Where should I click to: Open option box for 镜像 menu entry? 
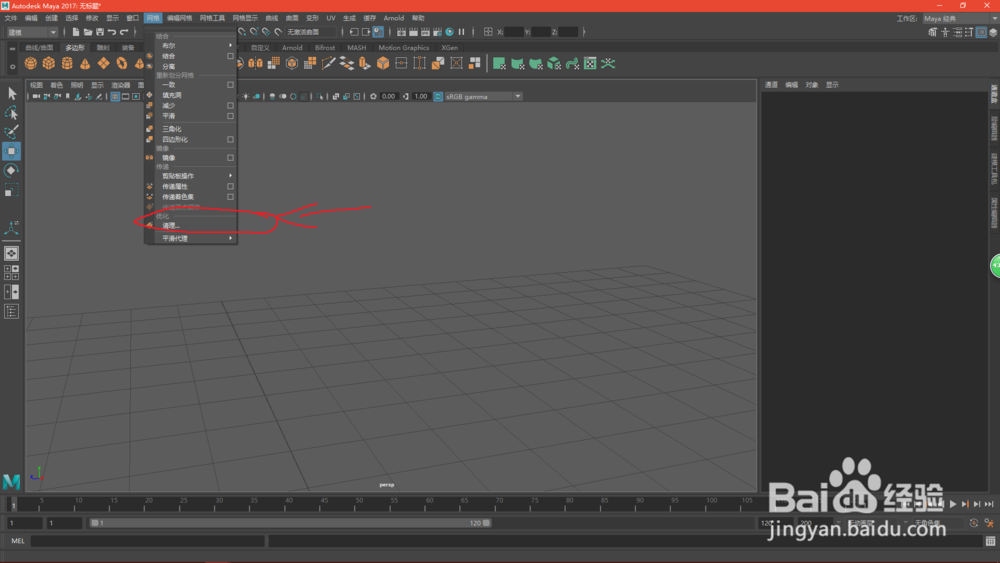[230, 158]
